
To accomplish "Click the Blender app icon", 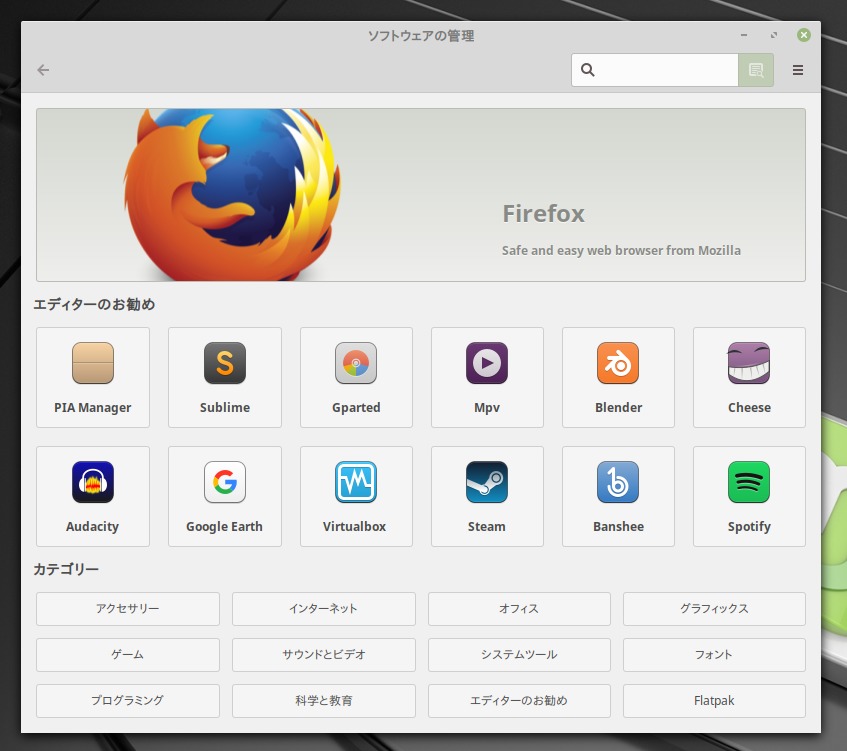I will pyautogui.click(x=618, y=363).
